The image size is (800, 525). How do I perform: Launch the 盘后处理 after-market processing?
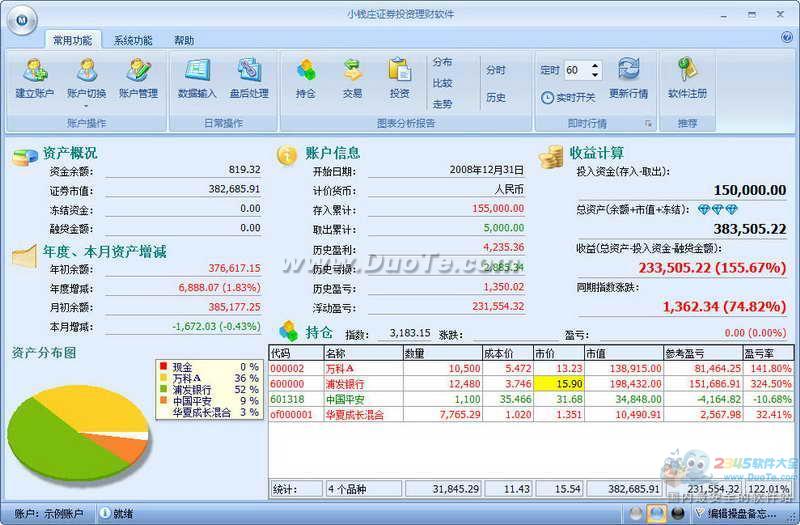249,79
